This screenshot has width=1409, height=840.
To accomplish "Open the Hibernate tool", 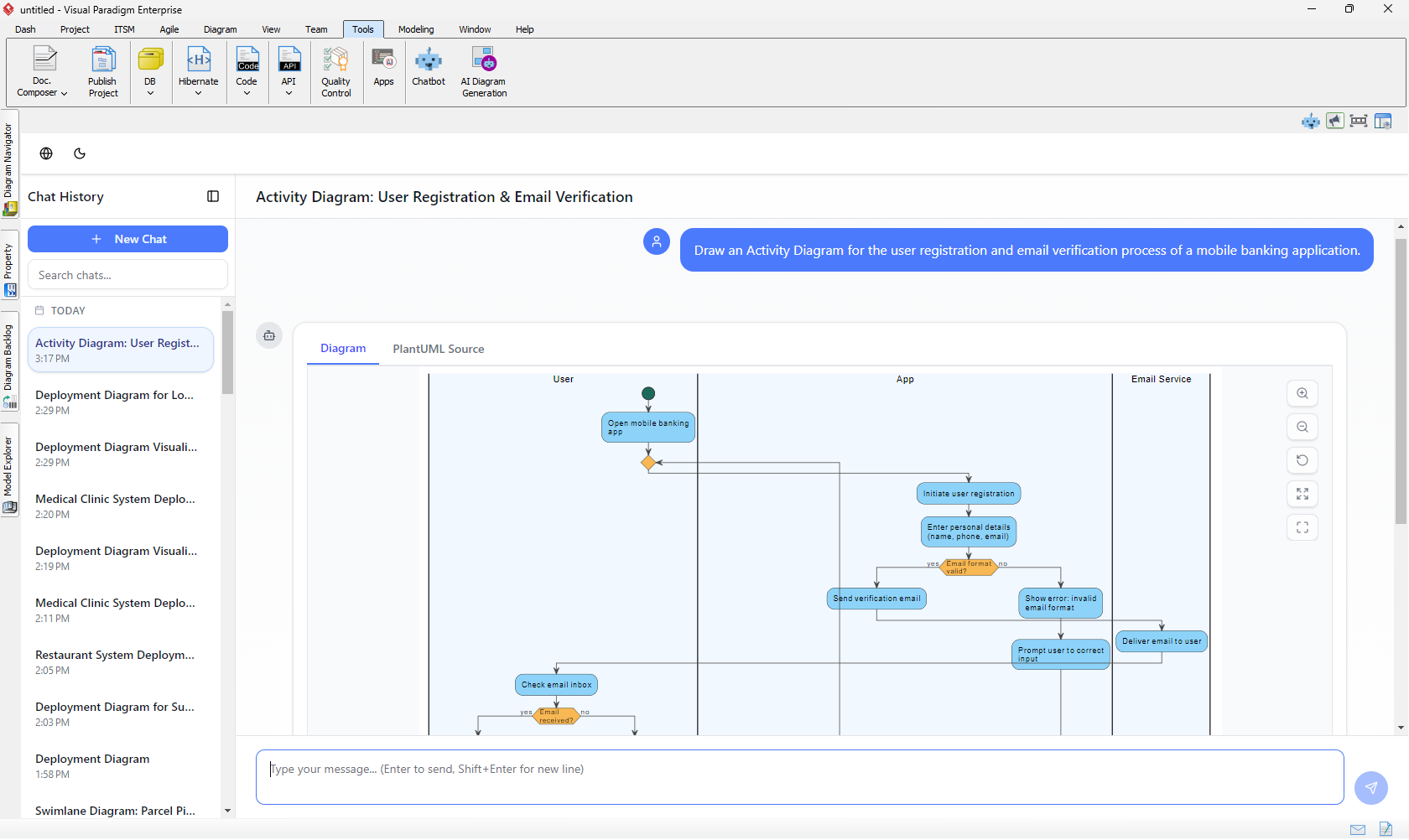I will (198, 71).
